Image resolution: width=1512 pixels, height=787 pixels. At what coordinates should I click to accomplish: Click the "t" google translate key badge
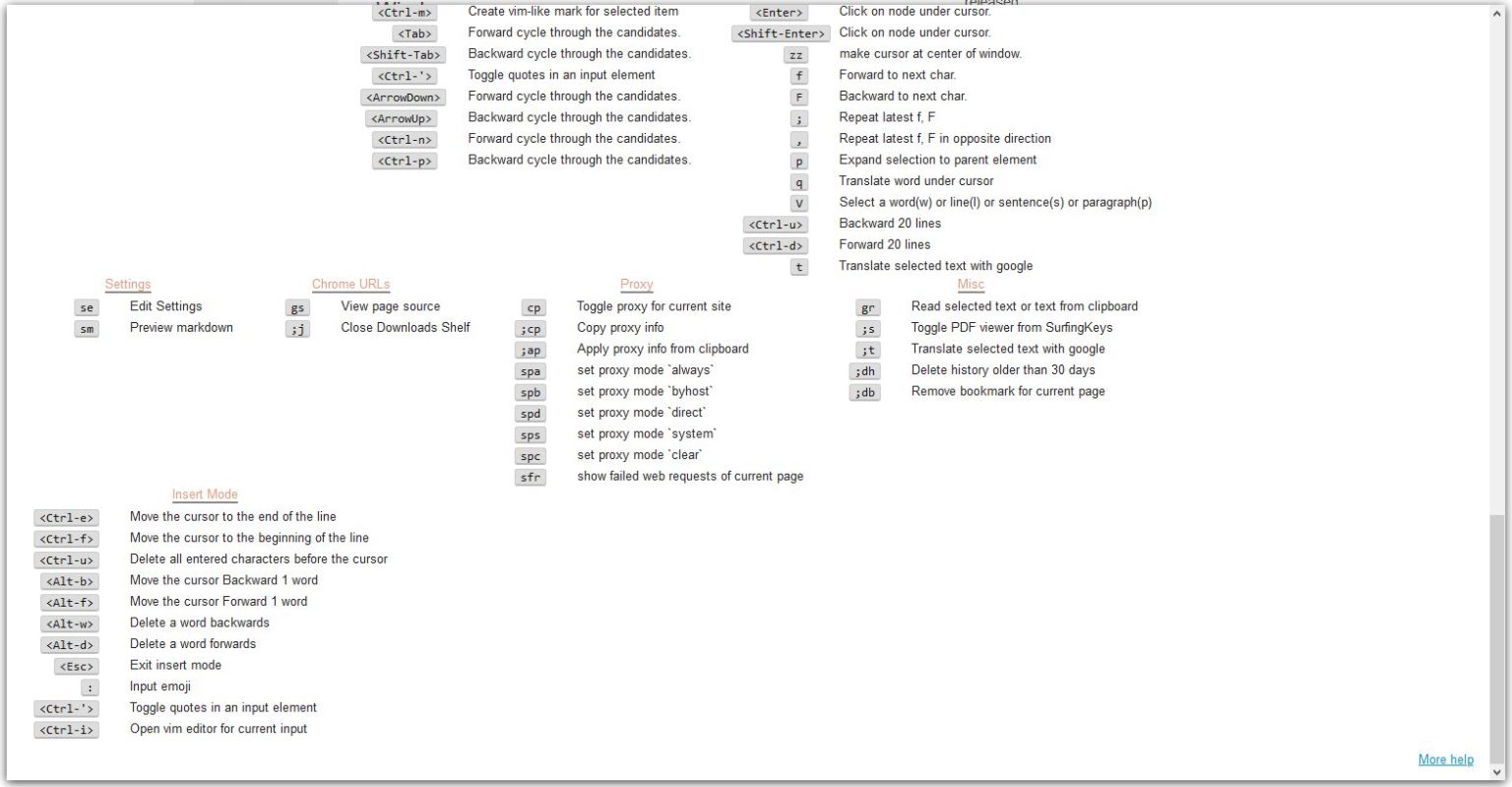point(798,266)
